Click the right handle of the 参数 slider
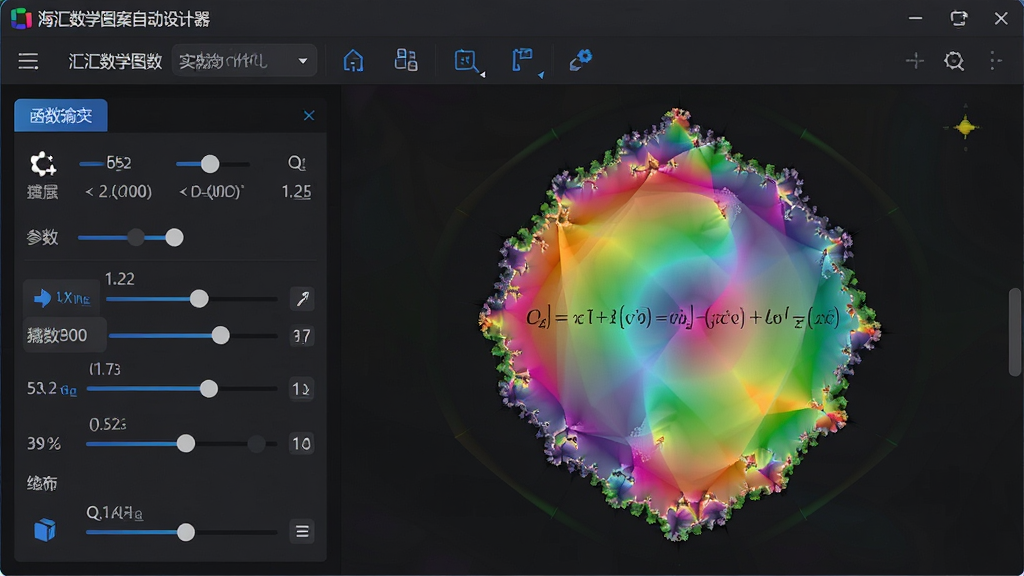This screenshot has width=1024, height=576. (174, 237)
